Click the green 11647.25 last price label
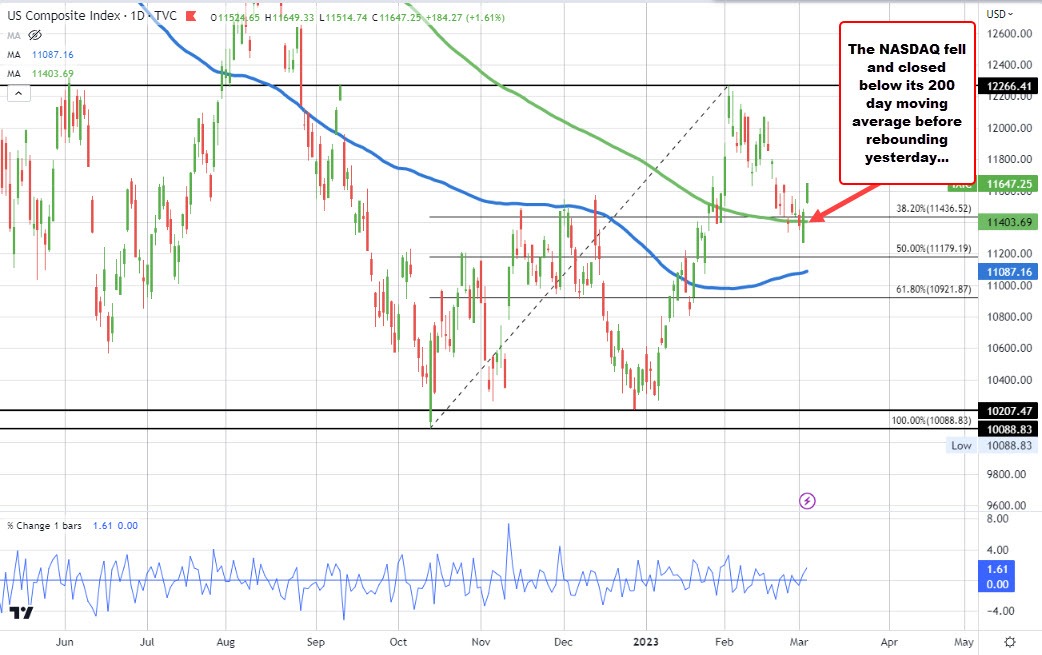The image size is (1042, 655). pos(1009,184)
